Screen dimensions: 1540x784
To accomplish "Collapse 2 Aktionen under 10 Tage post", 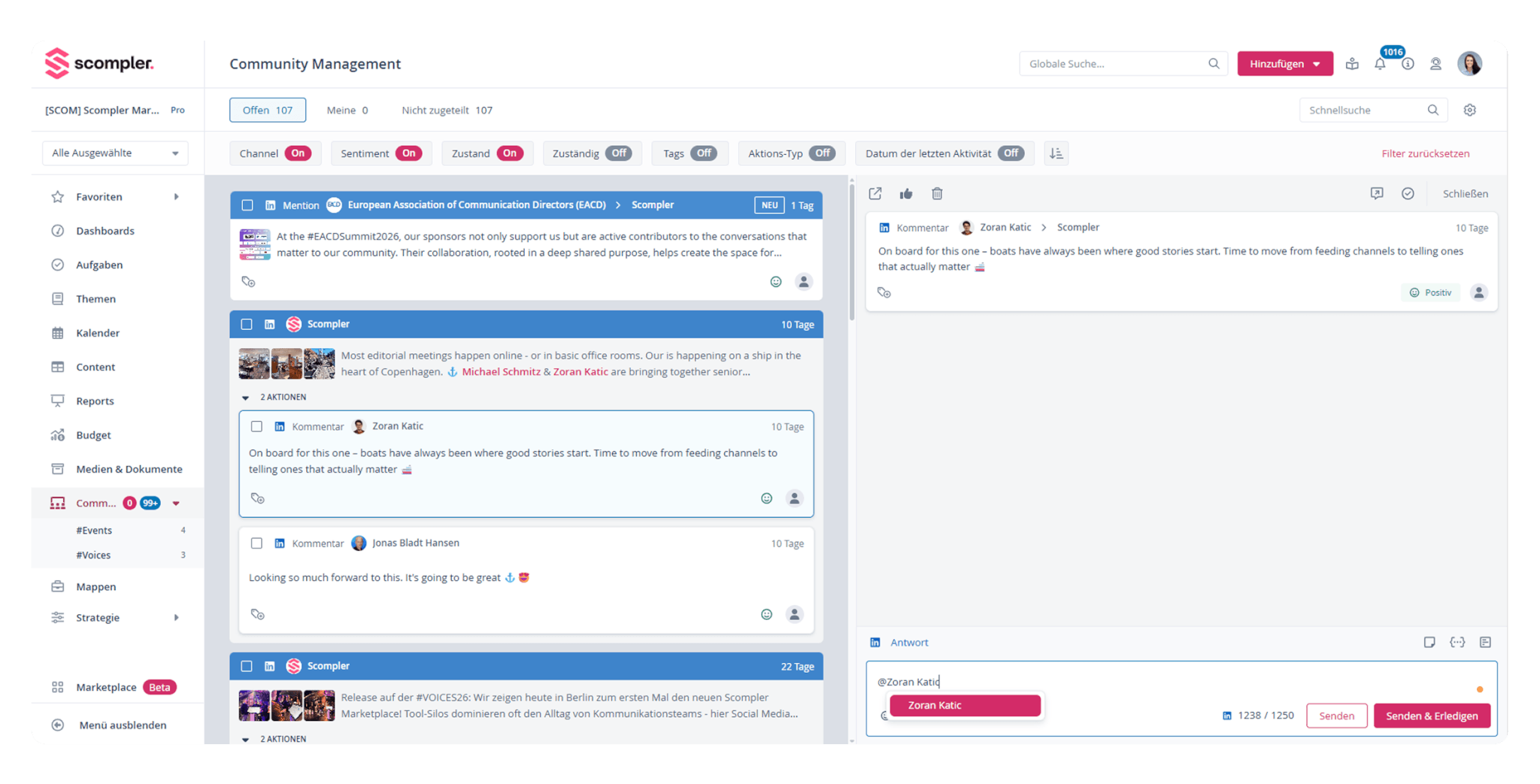I will [245, 398].
